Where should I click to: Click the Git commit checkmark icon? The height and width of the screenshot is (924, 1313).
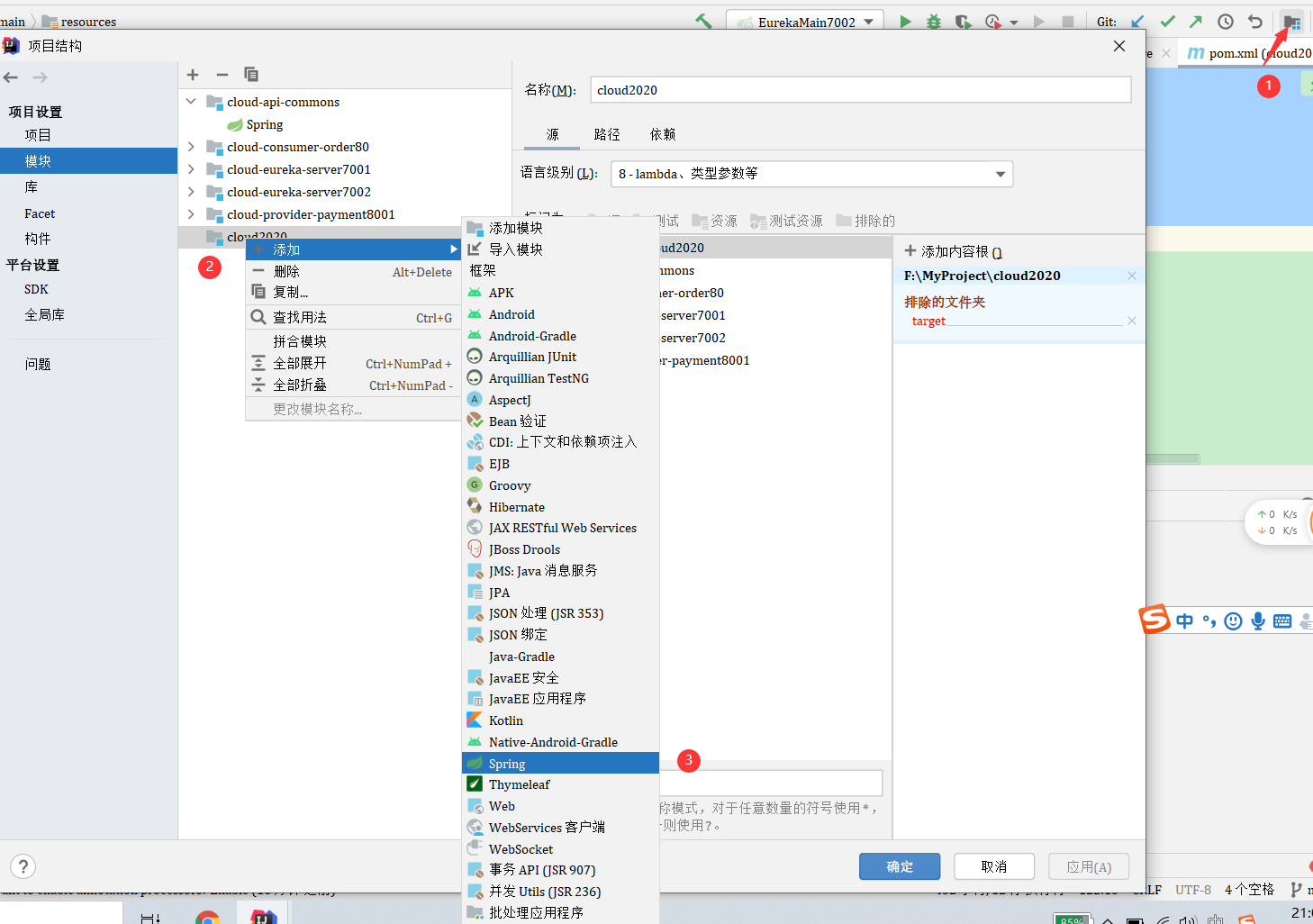pos(1168,22)
